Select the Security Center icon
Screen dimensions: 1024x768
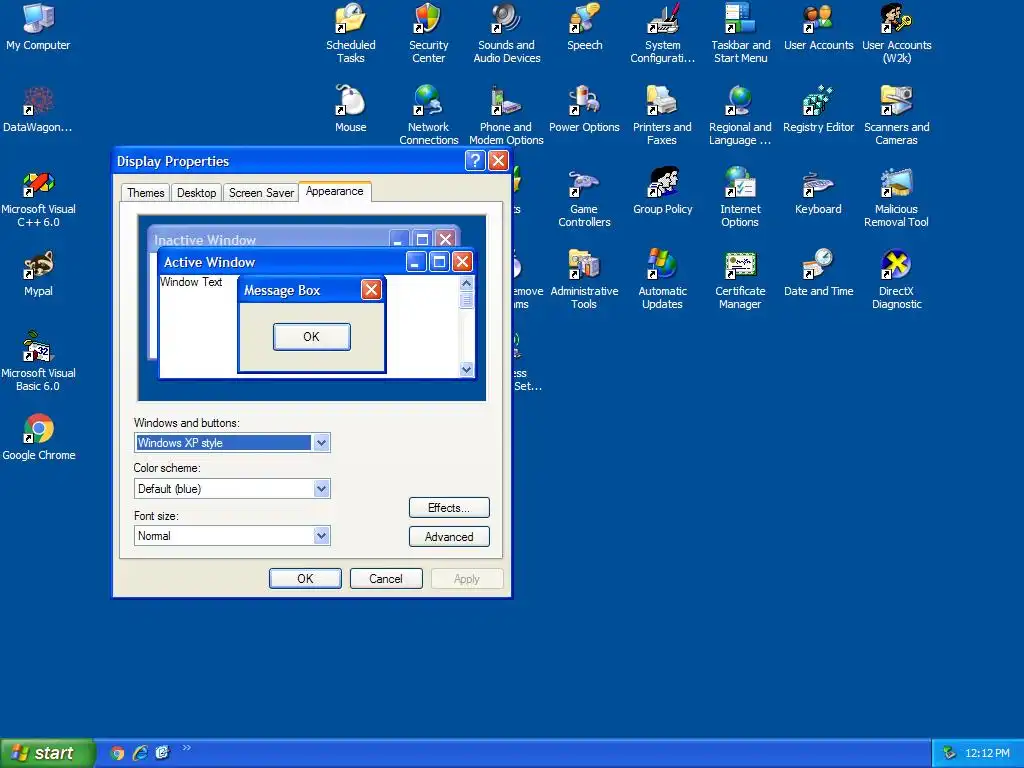(x=428, y=33)
